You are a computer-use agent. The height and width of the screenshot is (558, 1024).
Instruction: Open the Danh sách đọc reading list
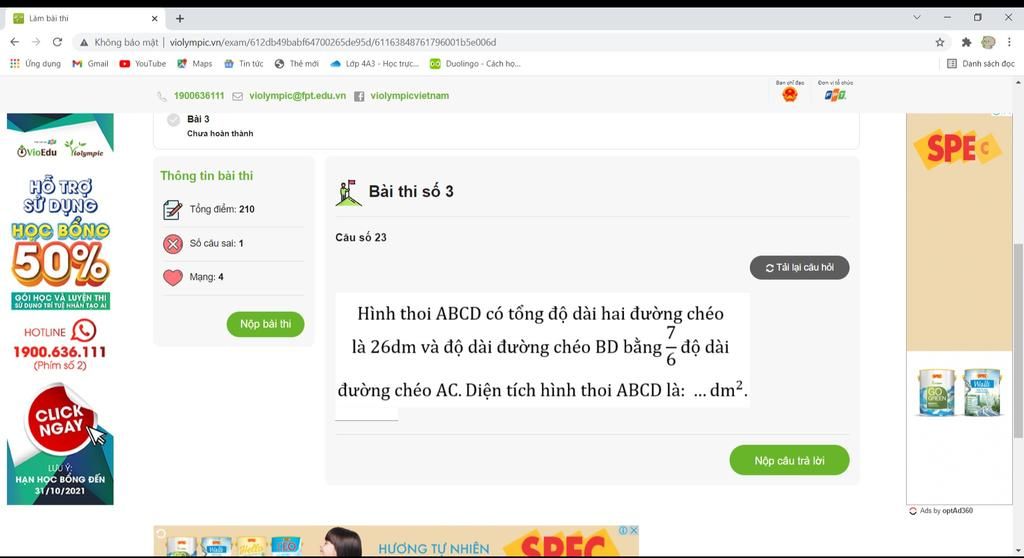981,63
